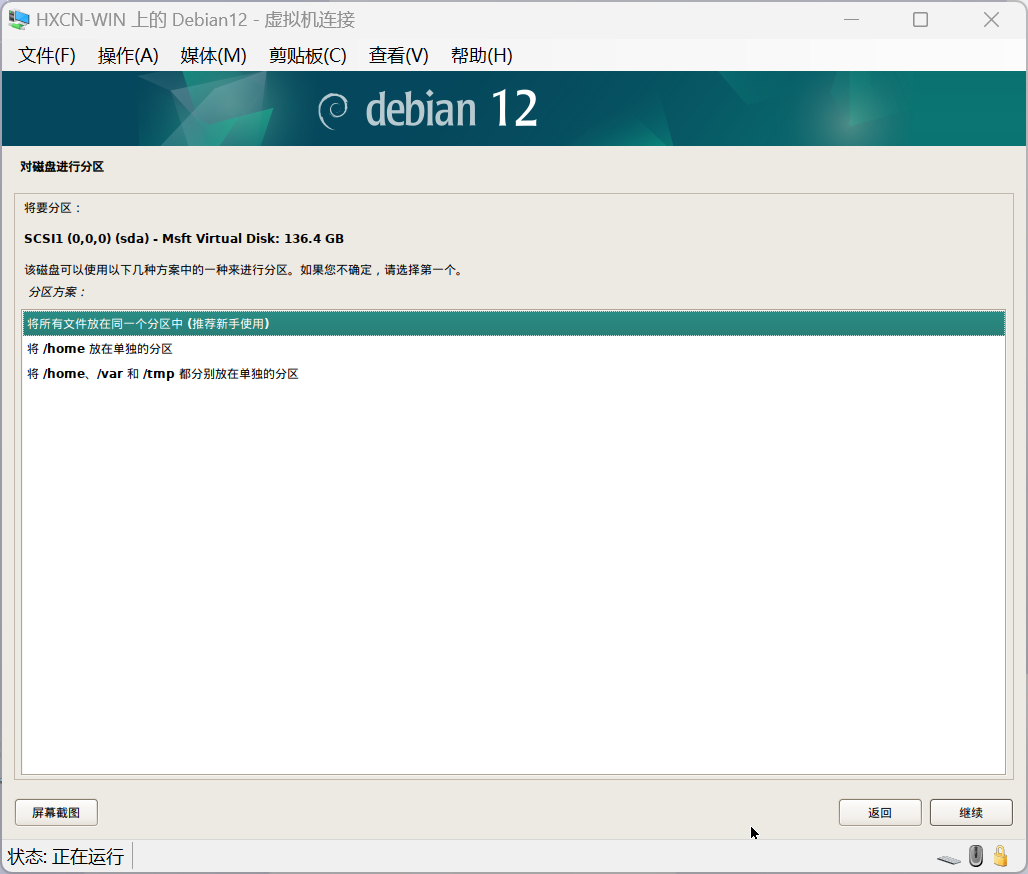This screenshot has height=874, width=1028.
Task: Open the 文件(F) menu
Action: pyautogui.click(x=47, y=56)
